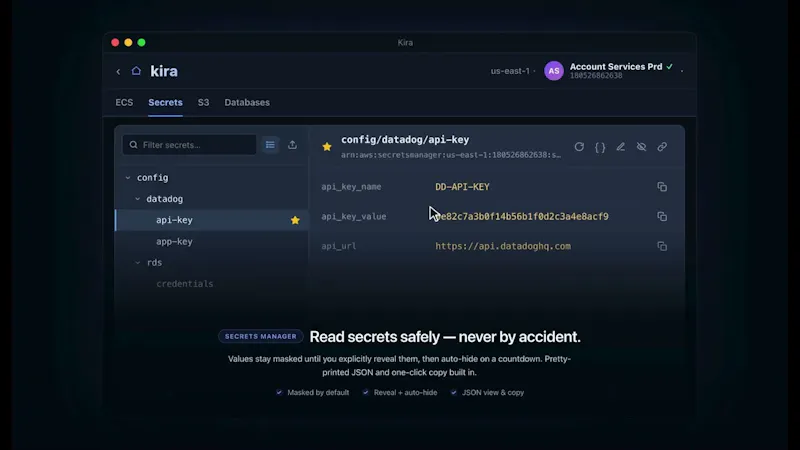Click the DD-API-KEY value

[x=462, y=187]
